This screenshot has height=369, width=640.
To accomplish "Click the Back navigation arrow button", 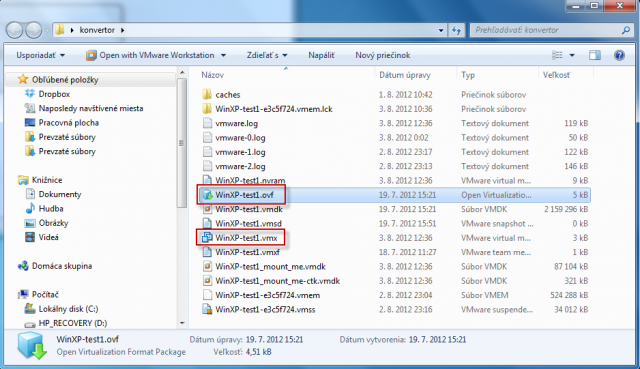I will (14, 30).
